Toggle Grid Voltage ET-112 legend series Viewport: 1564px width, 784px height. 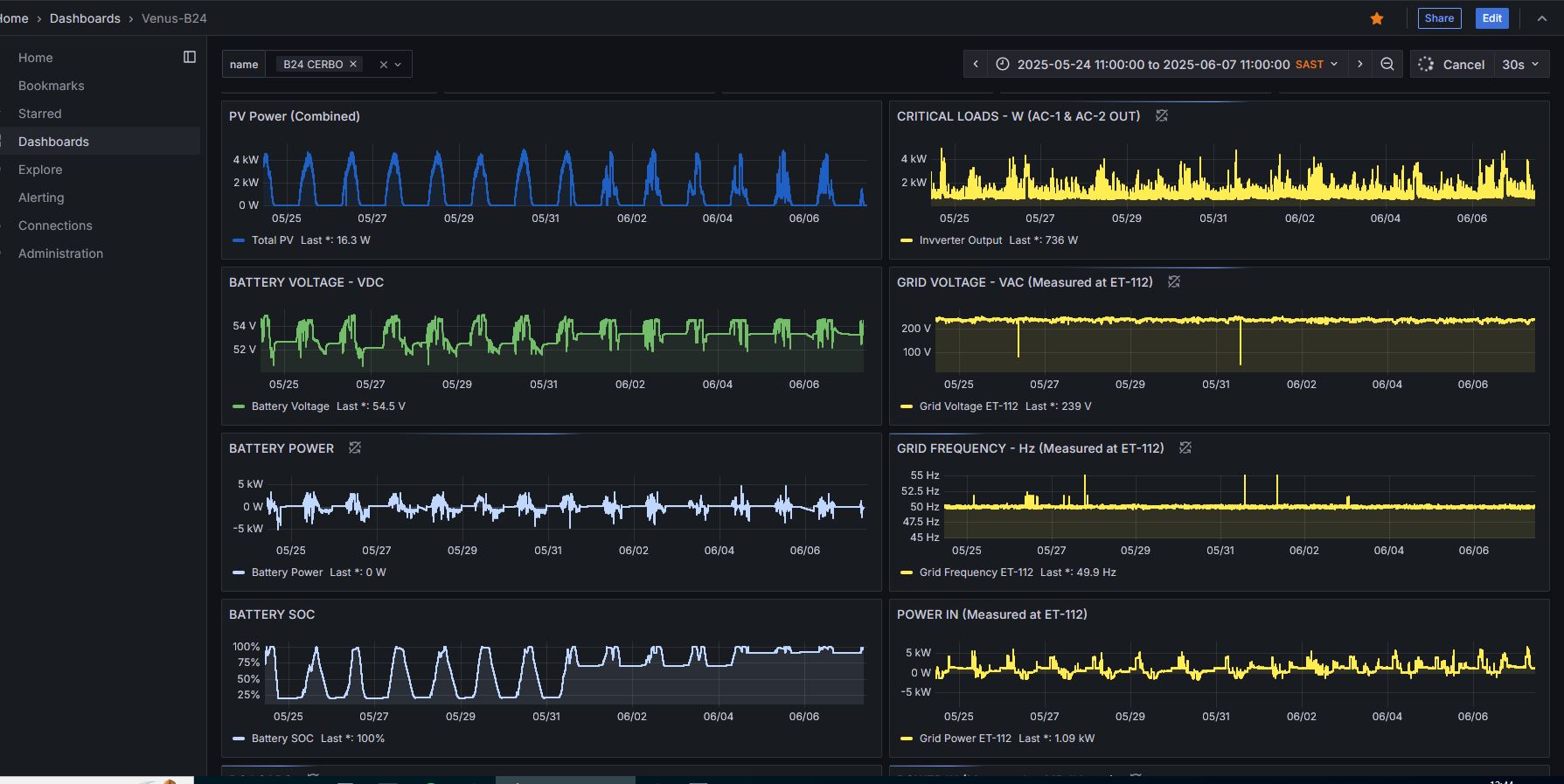click(968, 406)
